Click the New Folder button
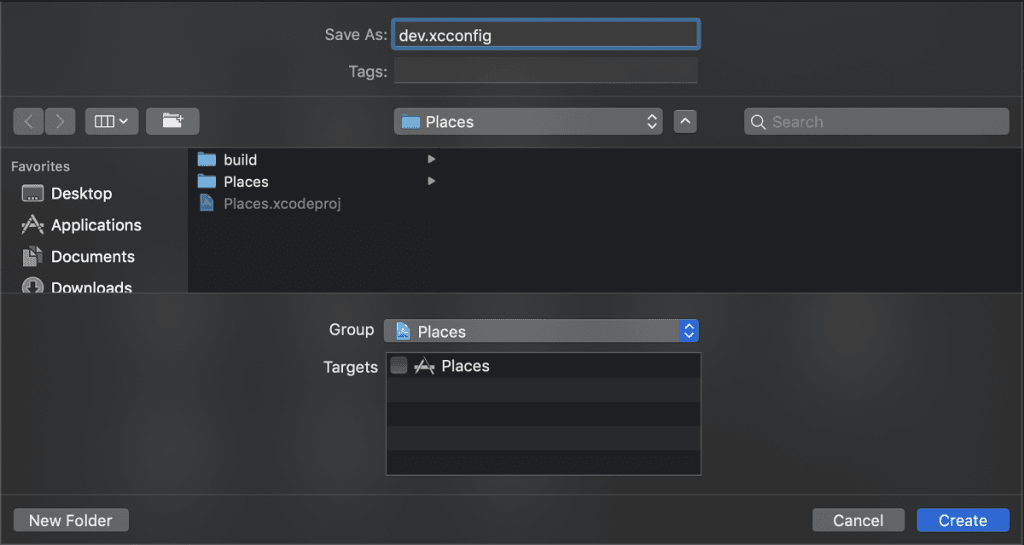 pyautogui.click(x=71, y=520)
